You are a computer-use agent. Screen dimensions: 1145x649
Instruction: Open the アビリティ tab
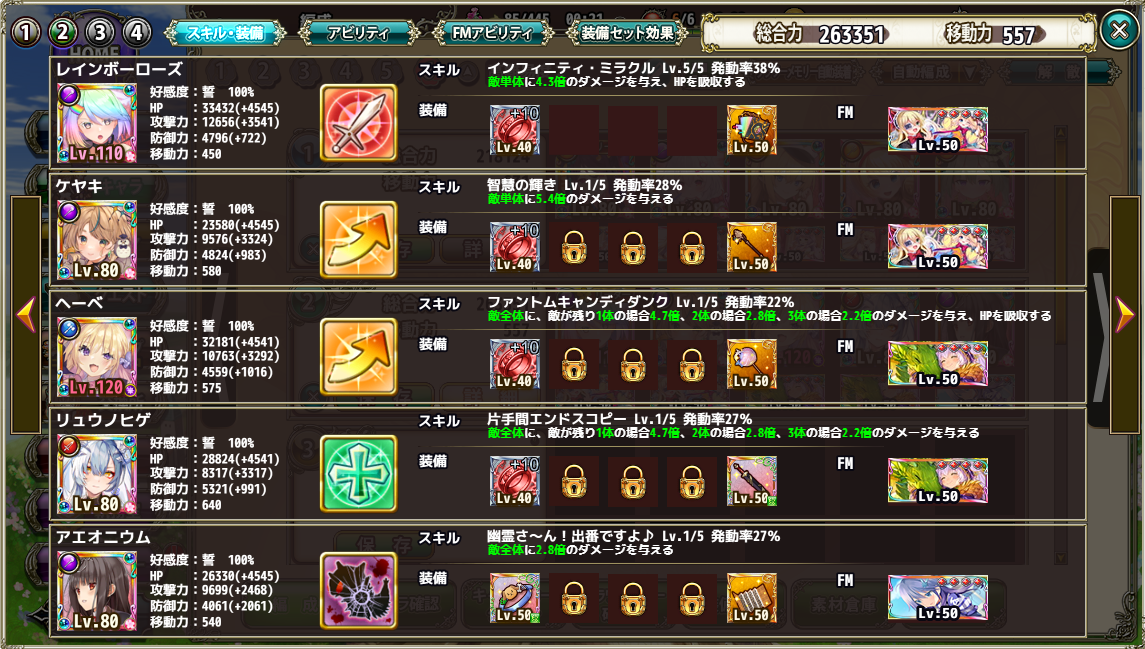358,32
